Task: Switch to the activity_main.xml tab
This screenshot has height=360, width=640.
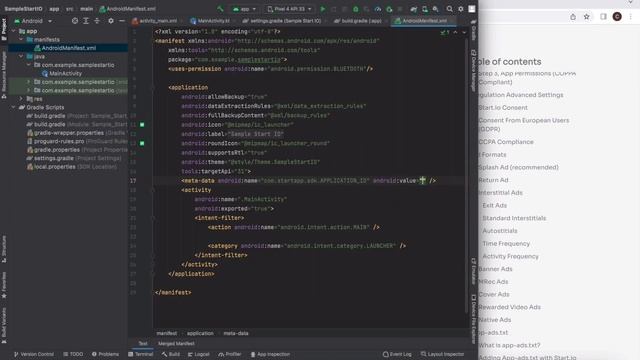Action: click(x=155, y=21)
